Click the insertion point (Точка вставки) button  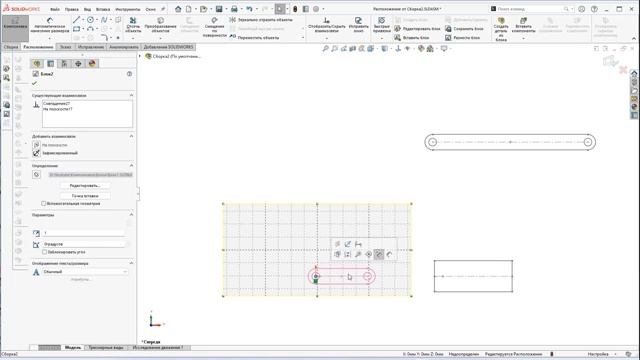pos(85,196)
